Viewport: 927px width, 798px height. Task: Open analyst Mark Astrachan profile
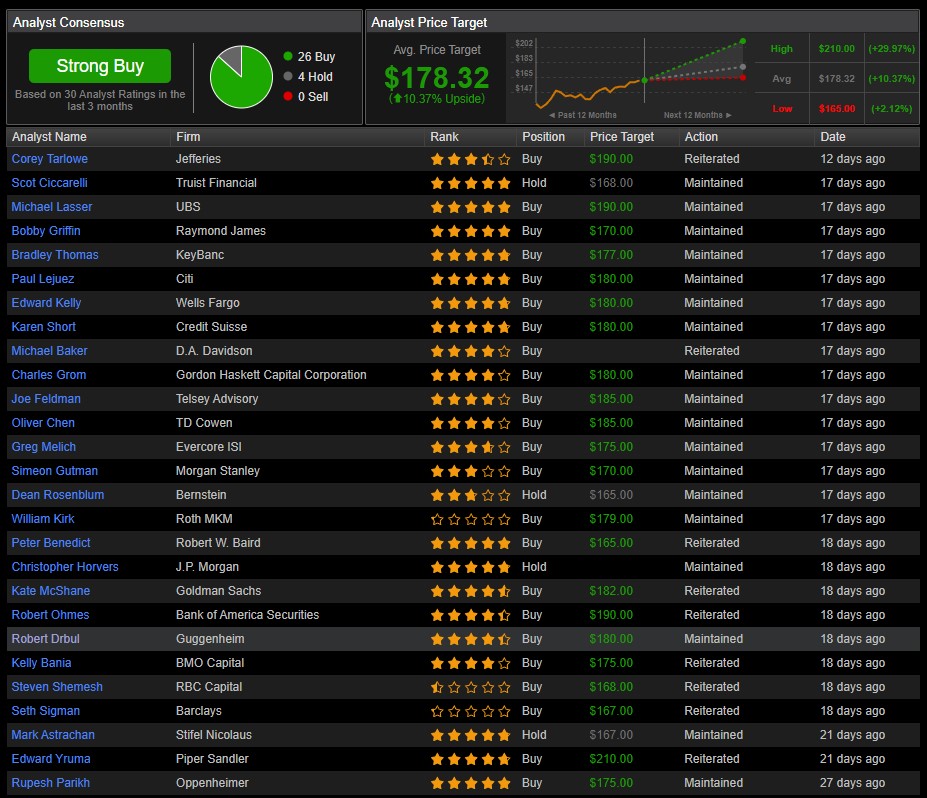[x=53, y=735]
